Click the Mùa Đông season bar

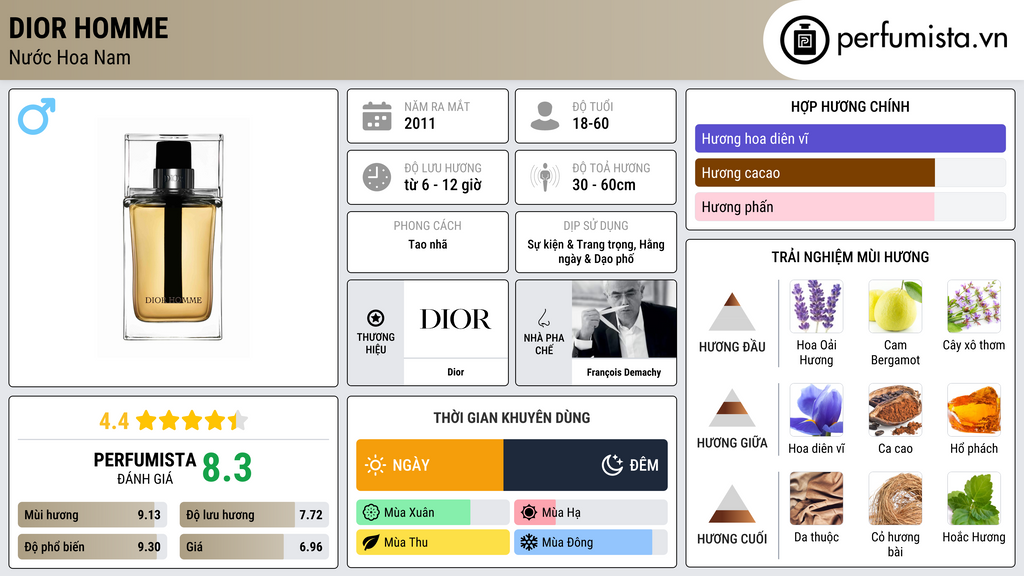pos(591,543)
